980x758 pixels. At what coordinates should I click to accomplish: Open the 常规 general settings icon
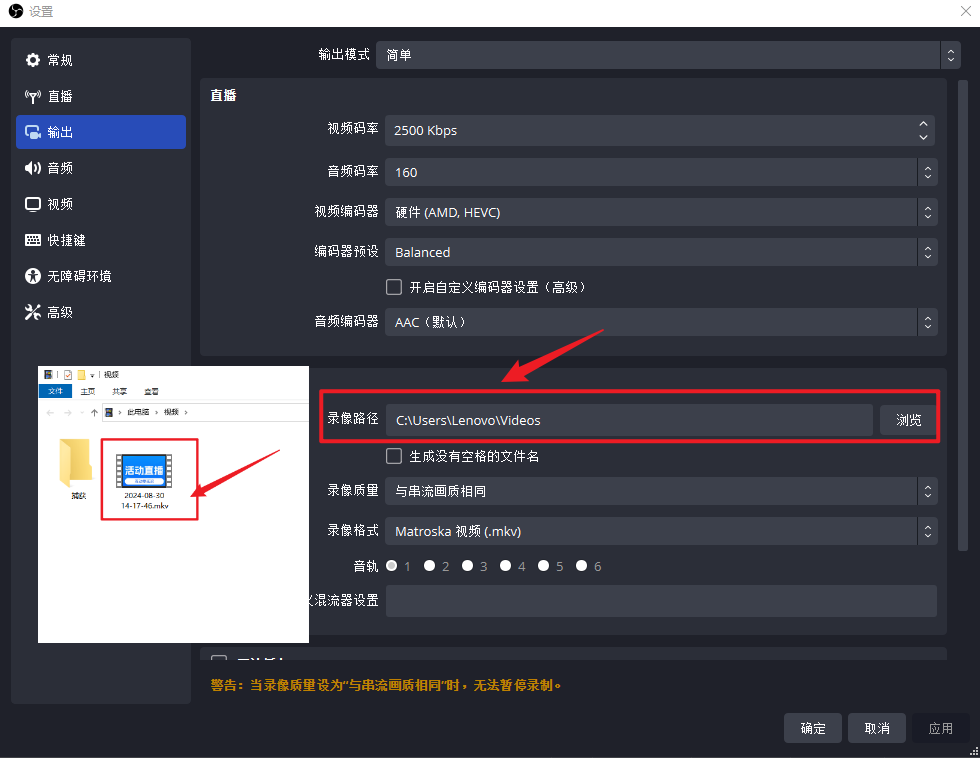33,60
